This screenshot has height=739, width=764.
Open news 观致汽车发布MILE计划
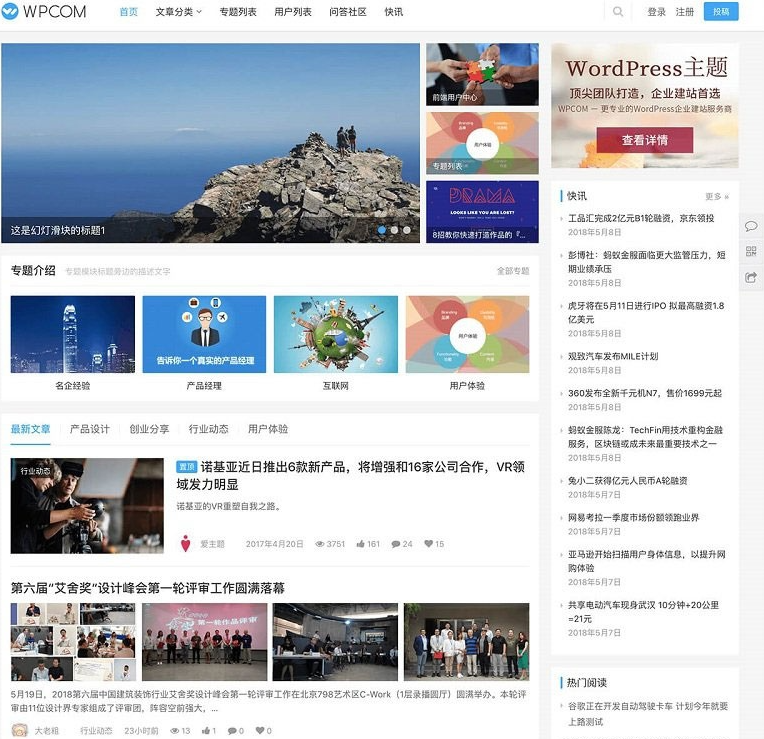(x=613, y=356)
